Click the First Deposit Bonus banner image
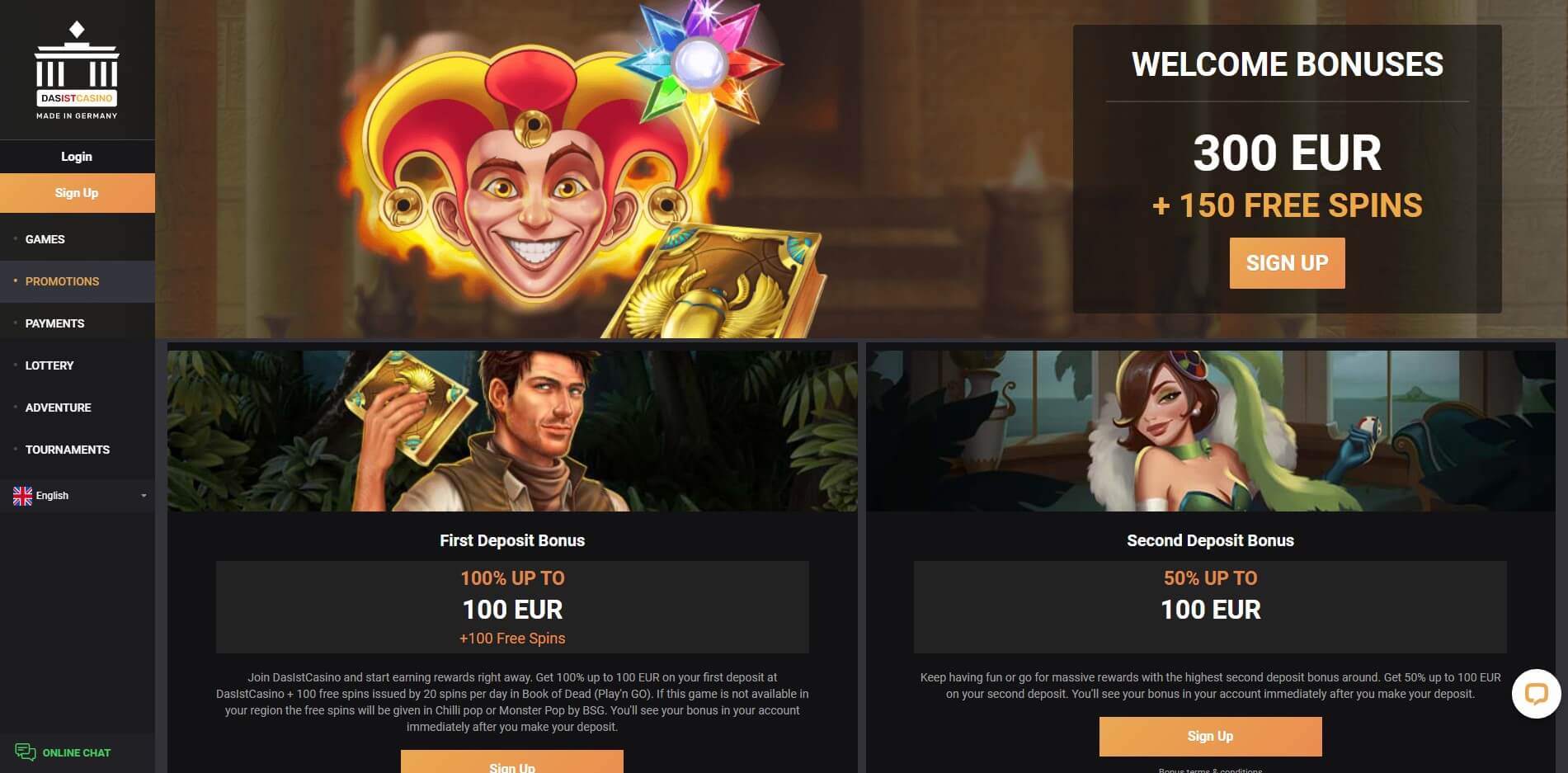This screenshot has height=773, width=1568. [x=512, y=431]
